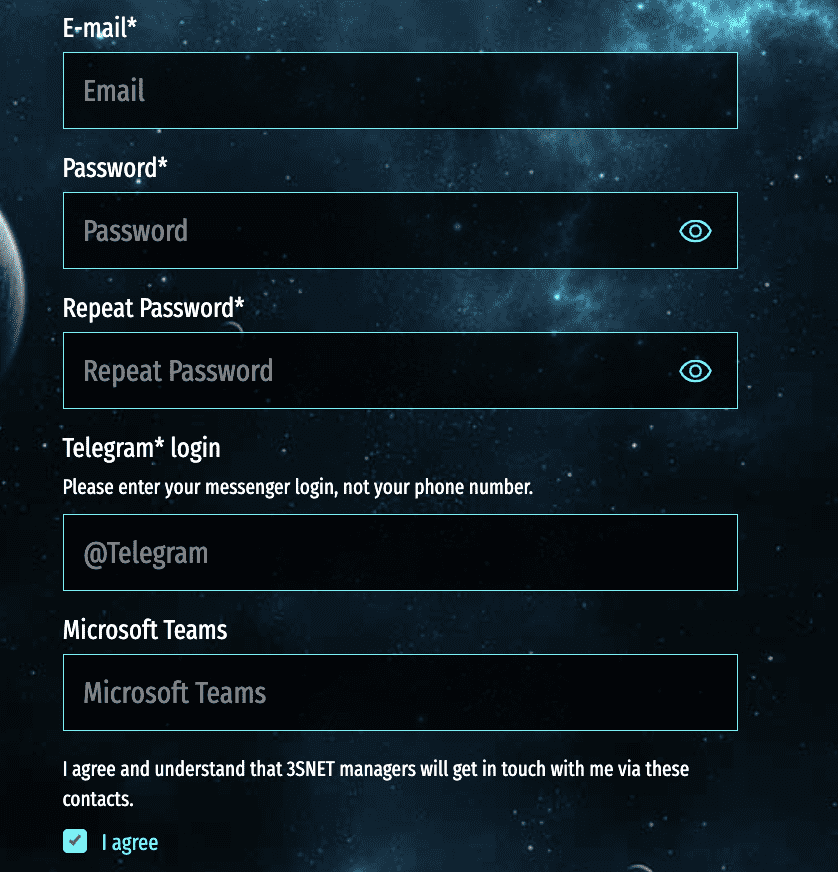Select the Telegram* login label

pyautogui.click(x=141, y=448)
